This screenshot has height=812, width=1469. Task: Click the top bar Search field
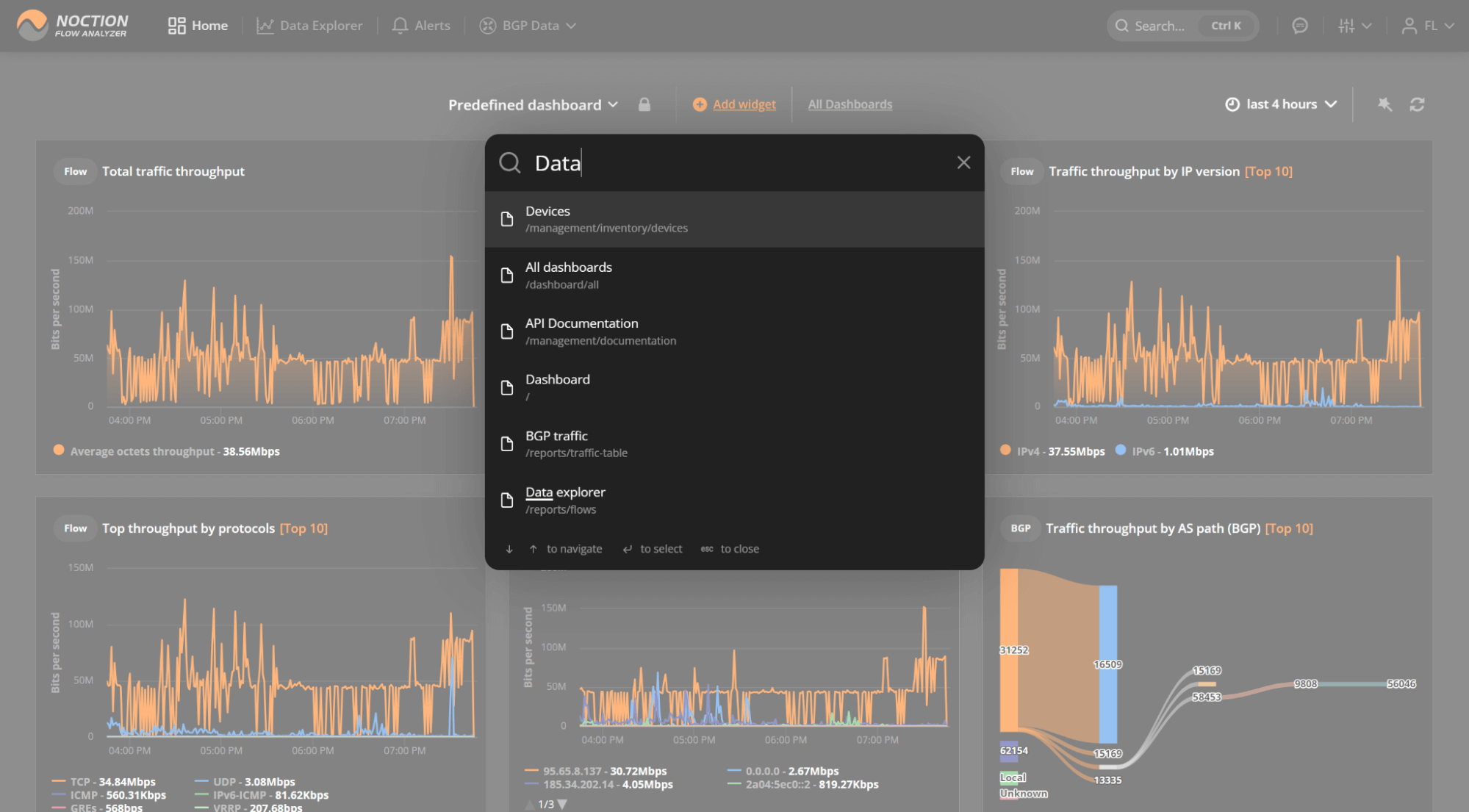tap(1182, 26)
